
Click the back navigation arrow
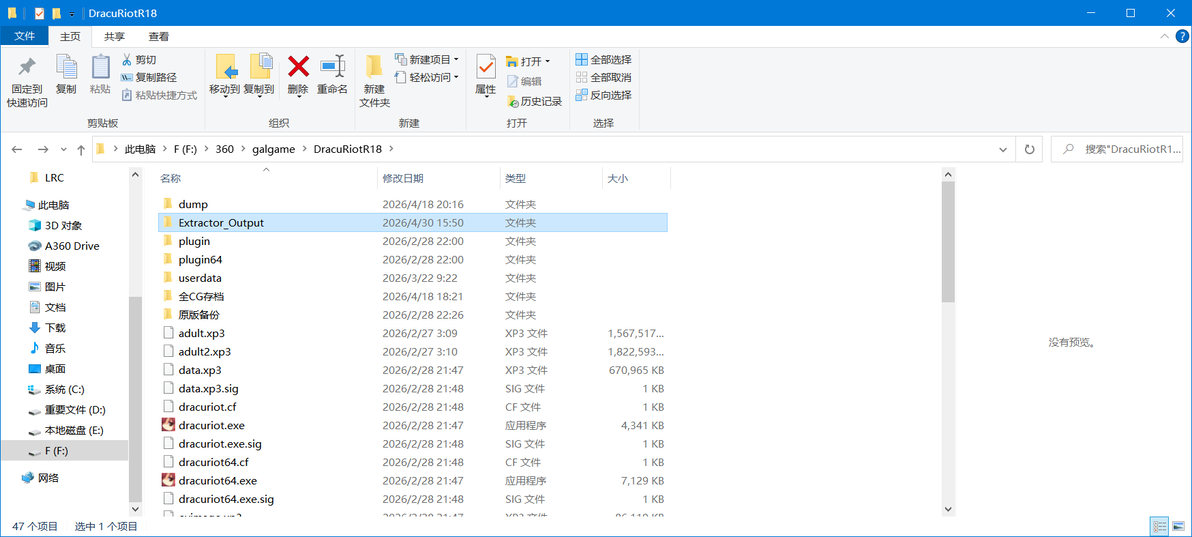(x=17, y=150)
